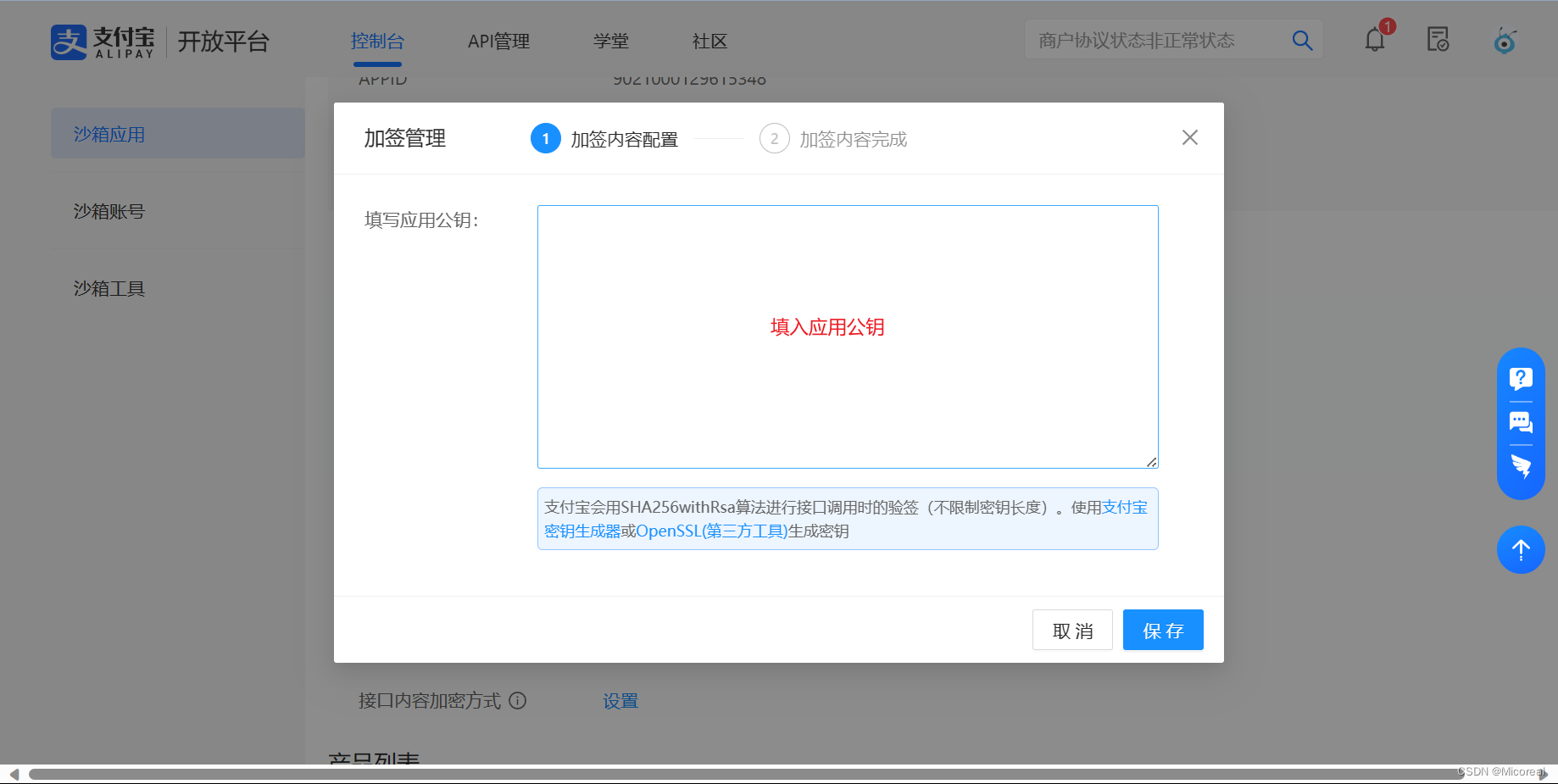The image size is (1558, 784).
Task: Open the 社区 menu
Action: tap(709, 42)
